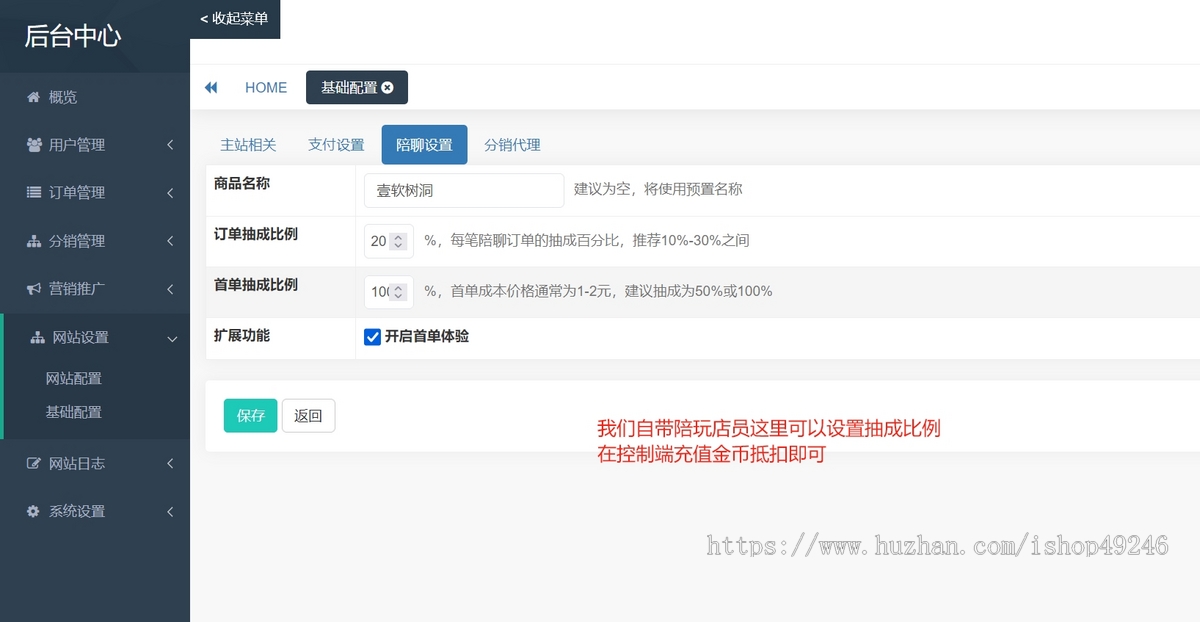The height and width of the screenshot is (622, 1200).
Task: Focus the 订单抽成比例 number field
Action: tap(389, 241)
